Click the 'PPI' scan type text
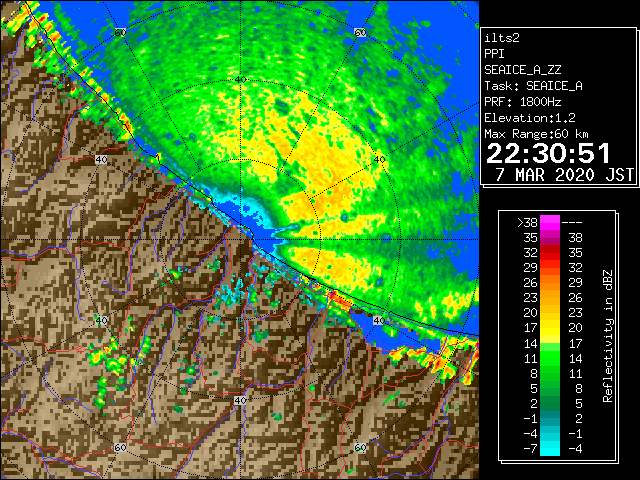 pos(494,54)
